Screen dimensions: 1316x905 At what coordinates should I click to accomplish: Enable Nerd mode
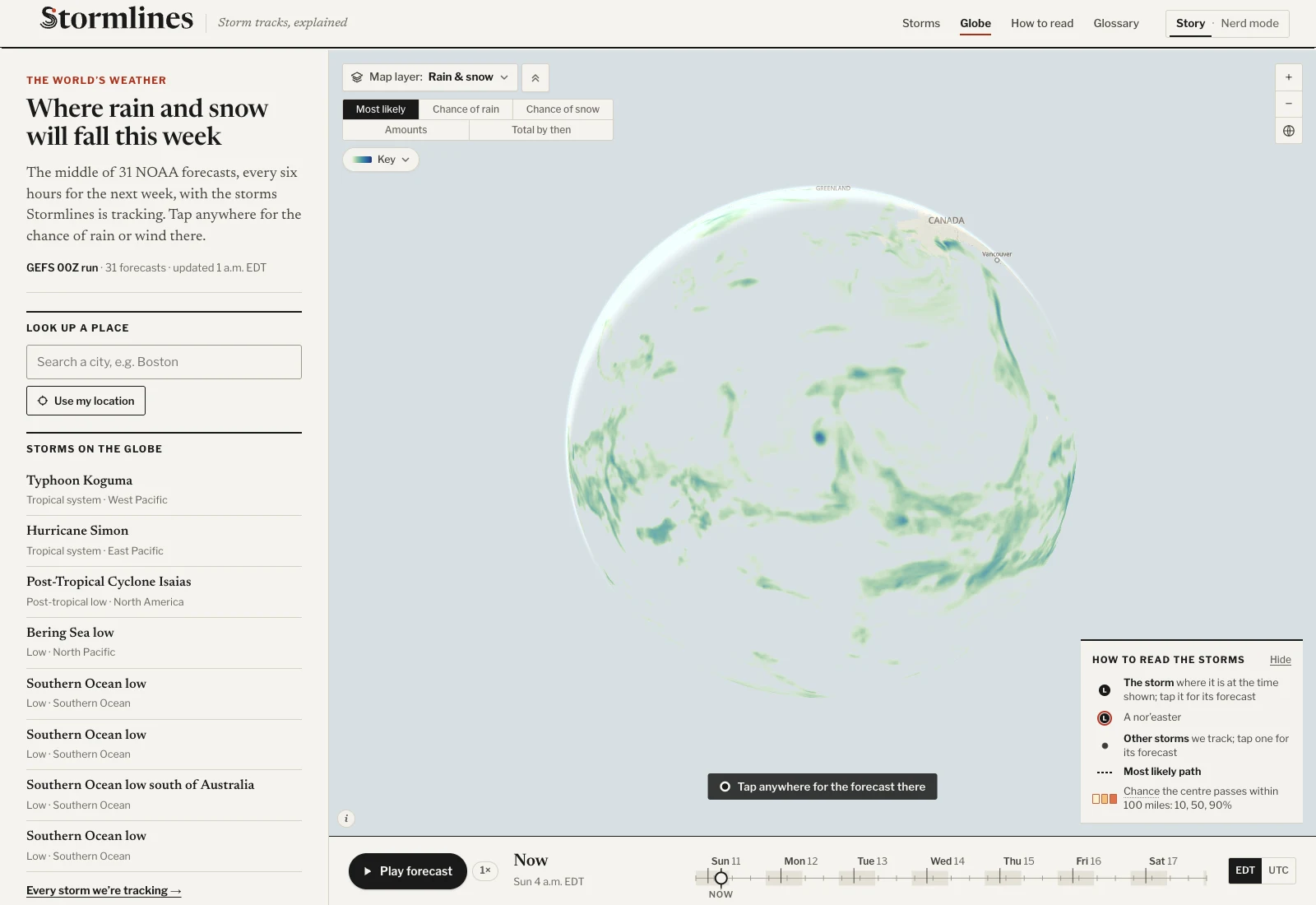[1249, 24]
